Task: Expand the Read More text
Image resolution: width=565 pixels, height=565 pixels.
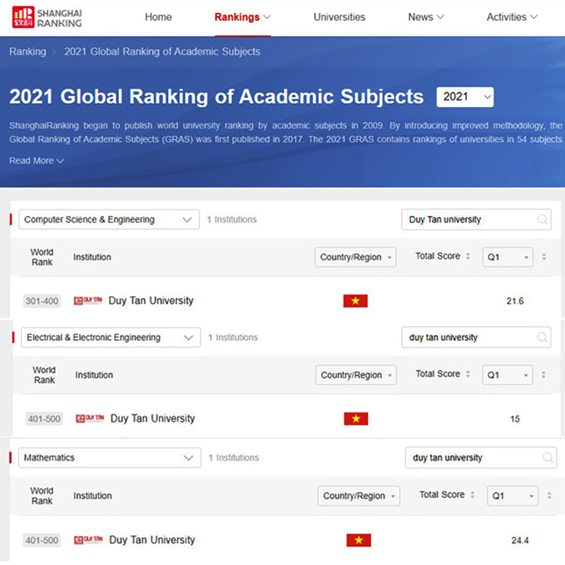Action: click(36, 161)
